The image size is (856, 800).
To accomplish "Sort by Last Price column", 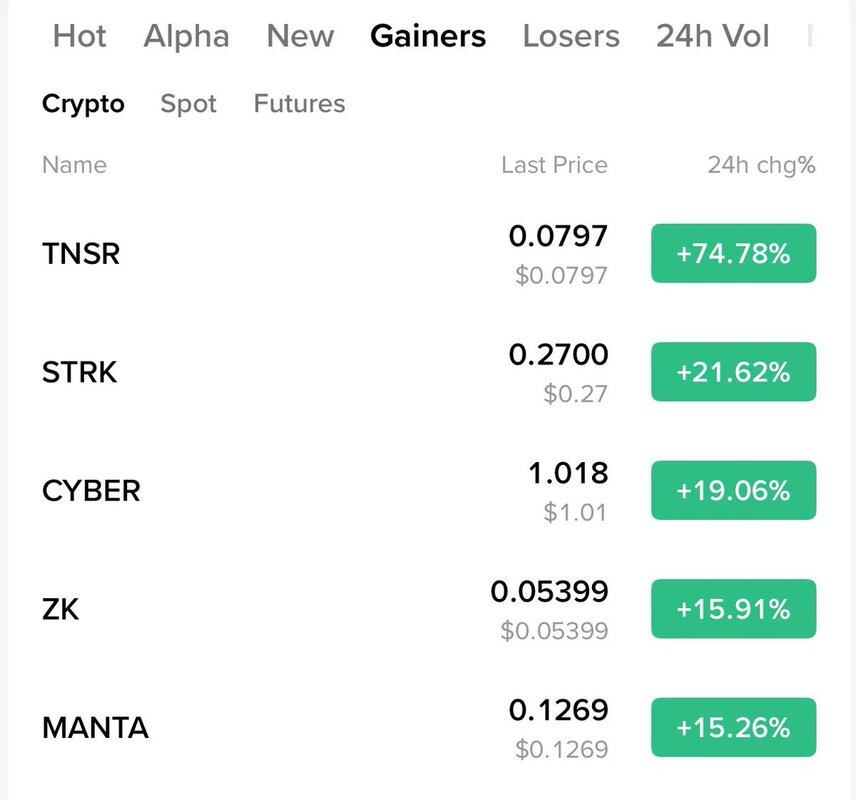I will [x=554, y=165].
